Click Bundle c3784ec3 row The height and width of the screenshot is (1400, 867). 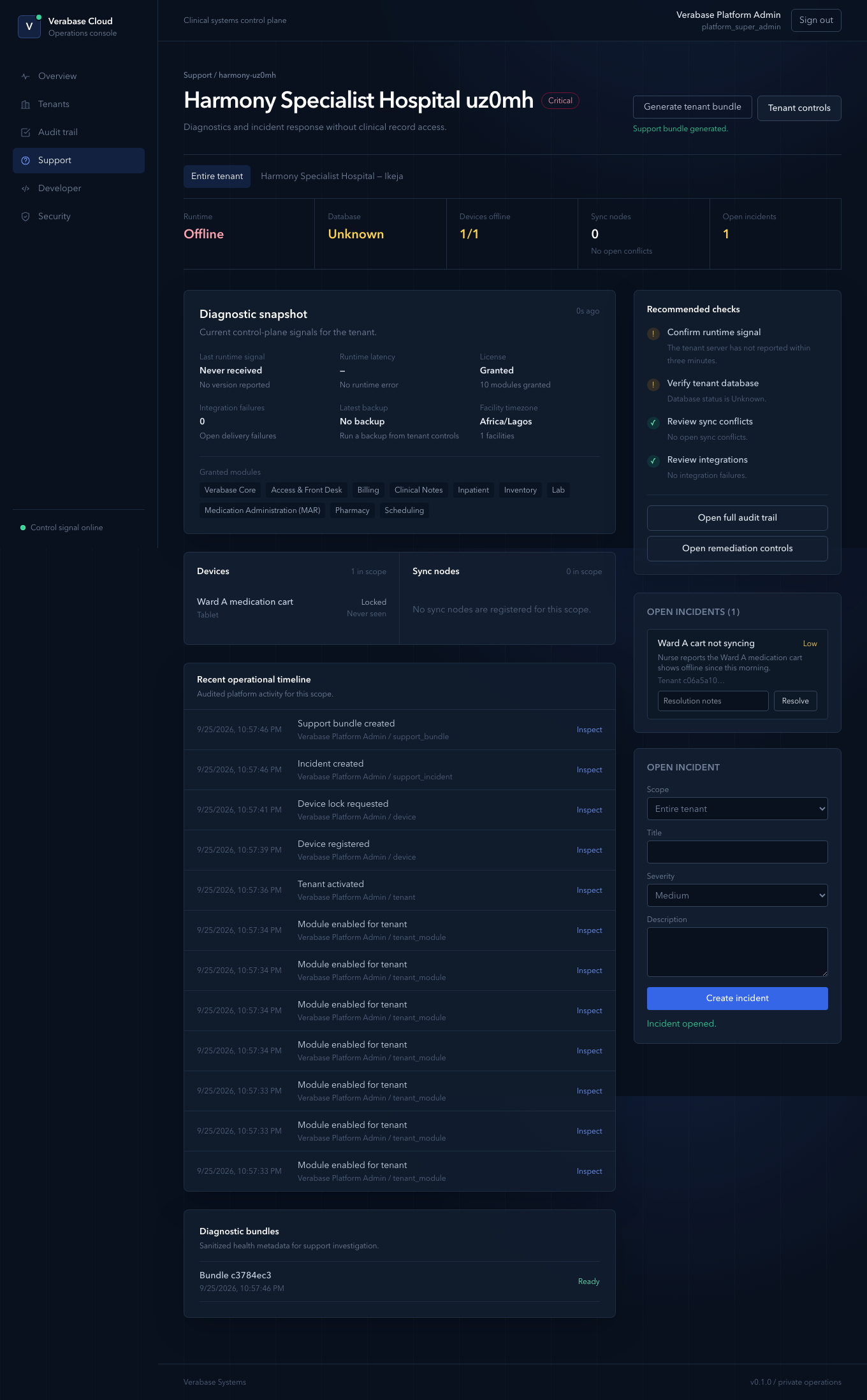click(400, 1281)
